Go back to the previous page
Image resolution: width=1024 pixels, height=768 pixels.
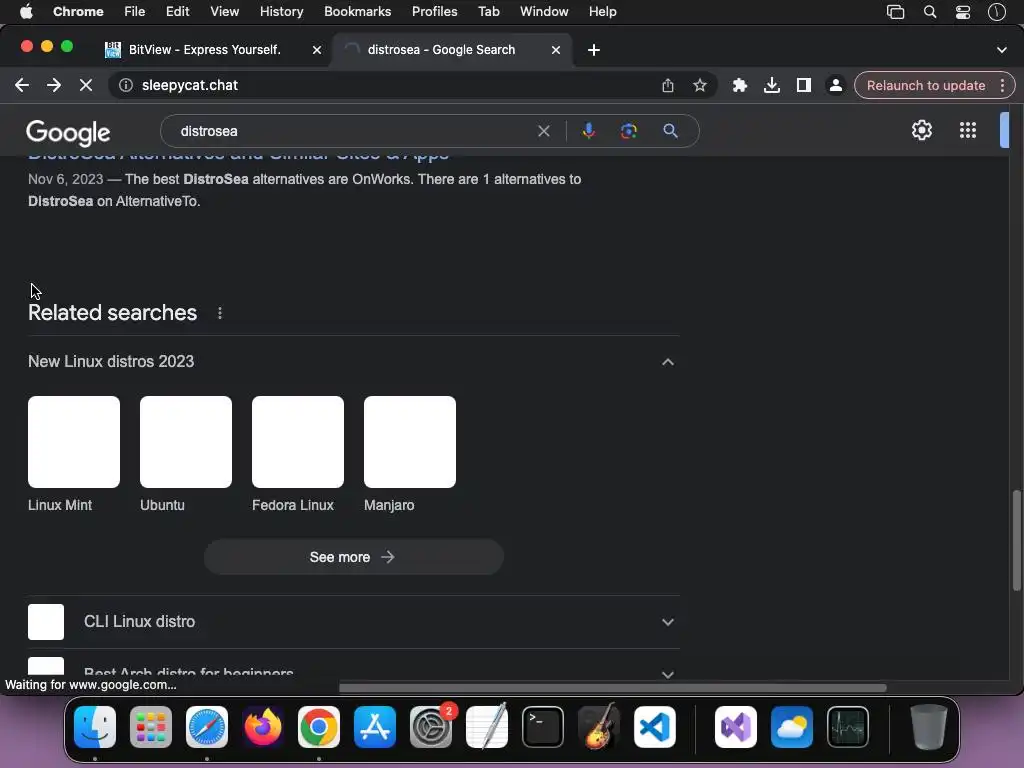(22, 86)
